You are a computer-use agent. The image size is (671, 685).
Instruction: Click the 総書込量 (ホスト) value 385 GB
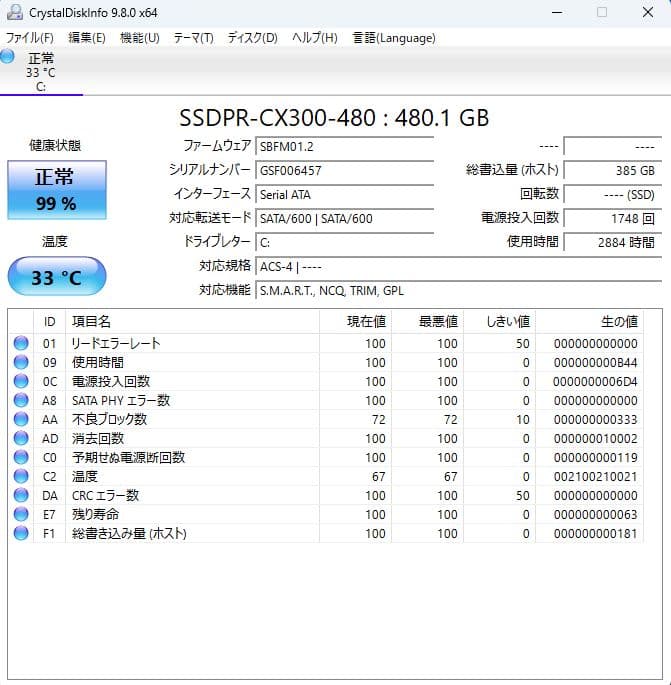[613, 170]
